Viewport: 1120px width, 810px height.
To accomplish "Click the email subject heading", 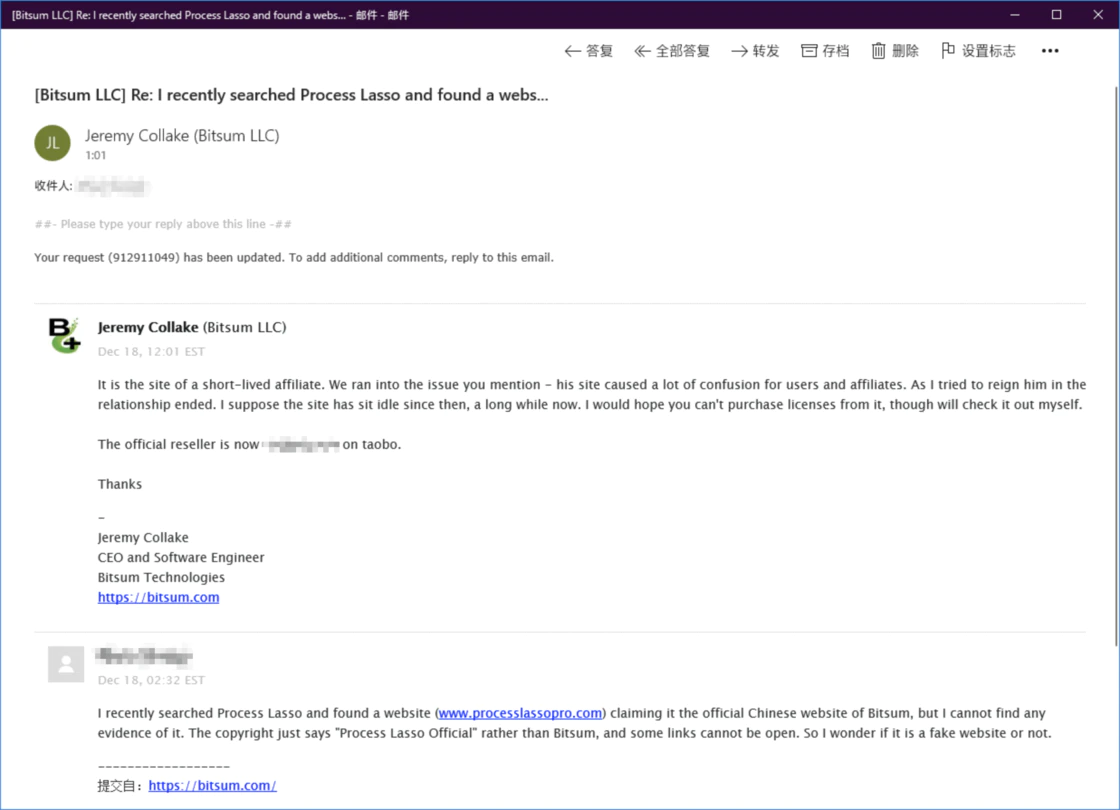I will point(291,95).
